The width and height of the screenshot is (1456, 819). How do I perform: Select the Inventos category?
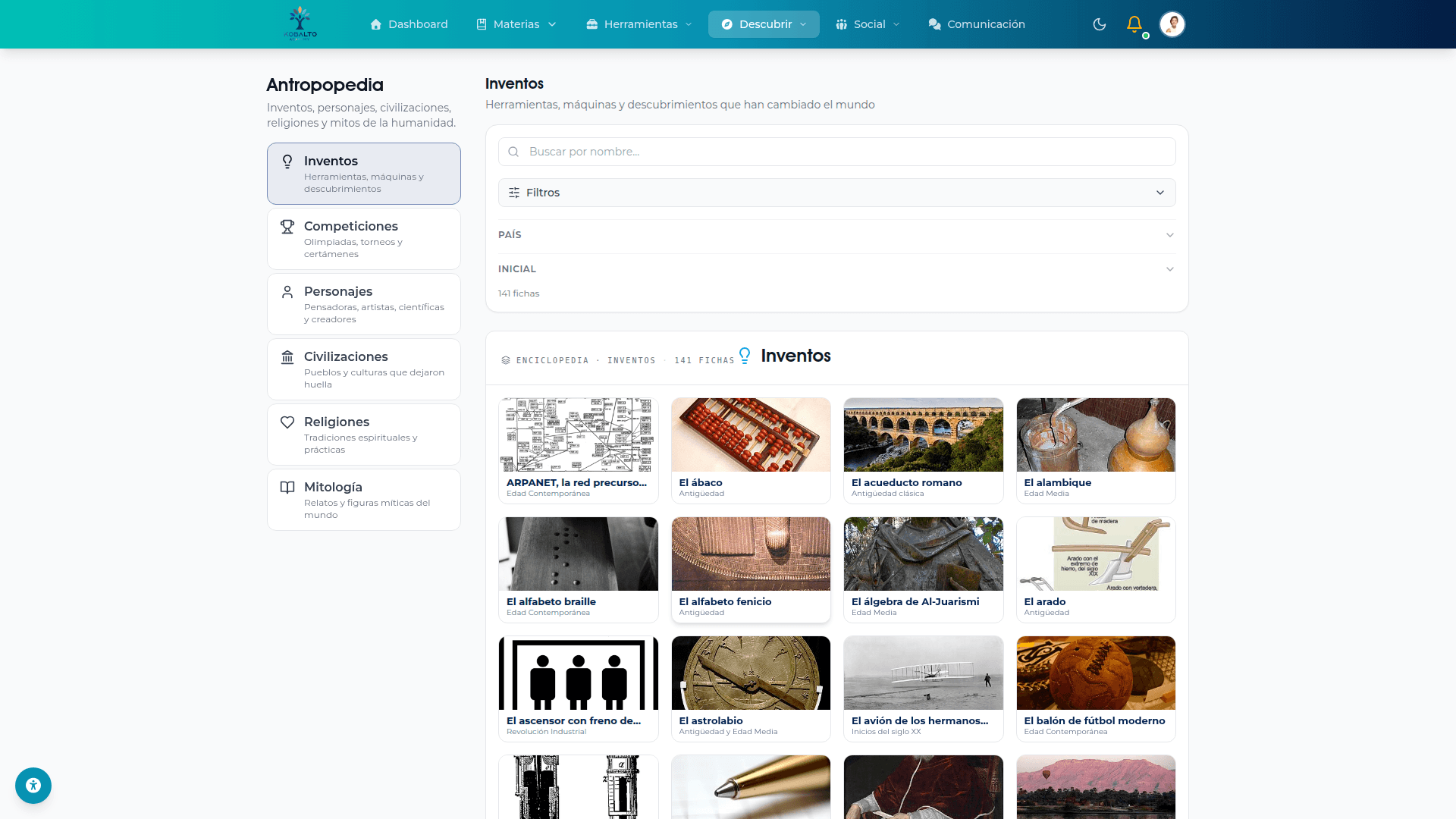[364, 174]
